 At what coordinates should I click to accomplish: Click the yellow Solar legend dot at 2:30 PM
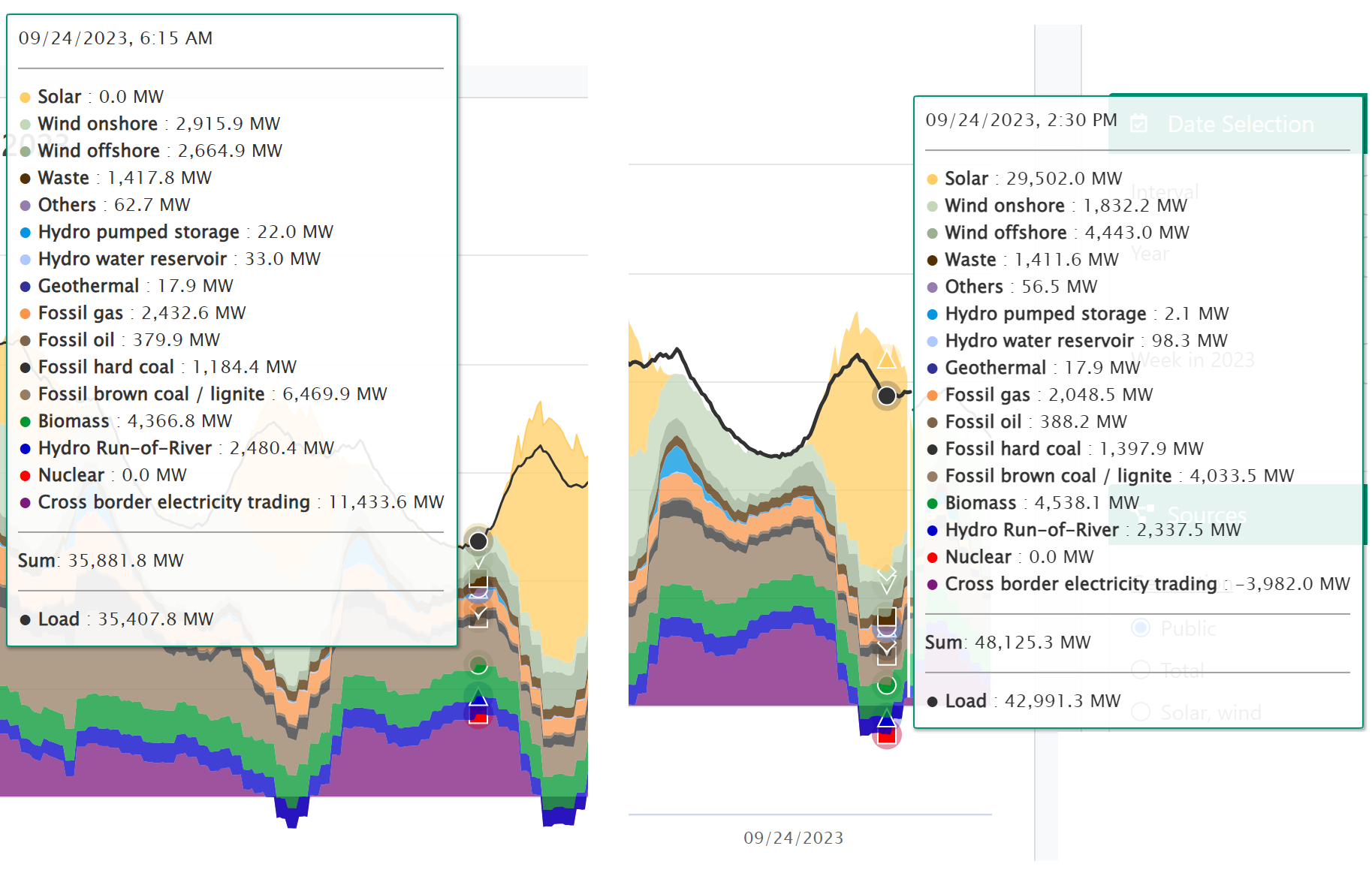932,179
